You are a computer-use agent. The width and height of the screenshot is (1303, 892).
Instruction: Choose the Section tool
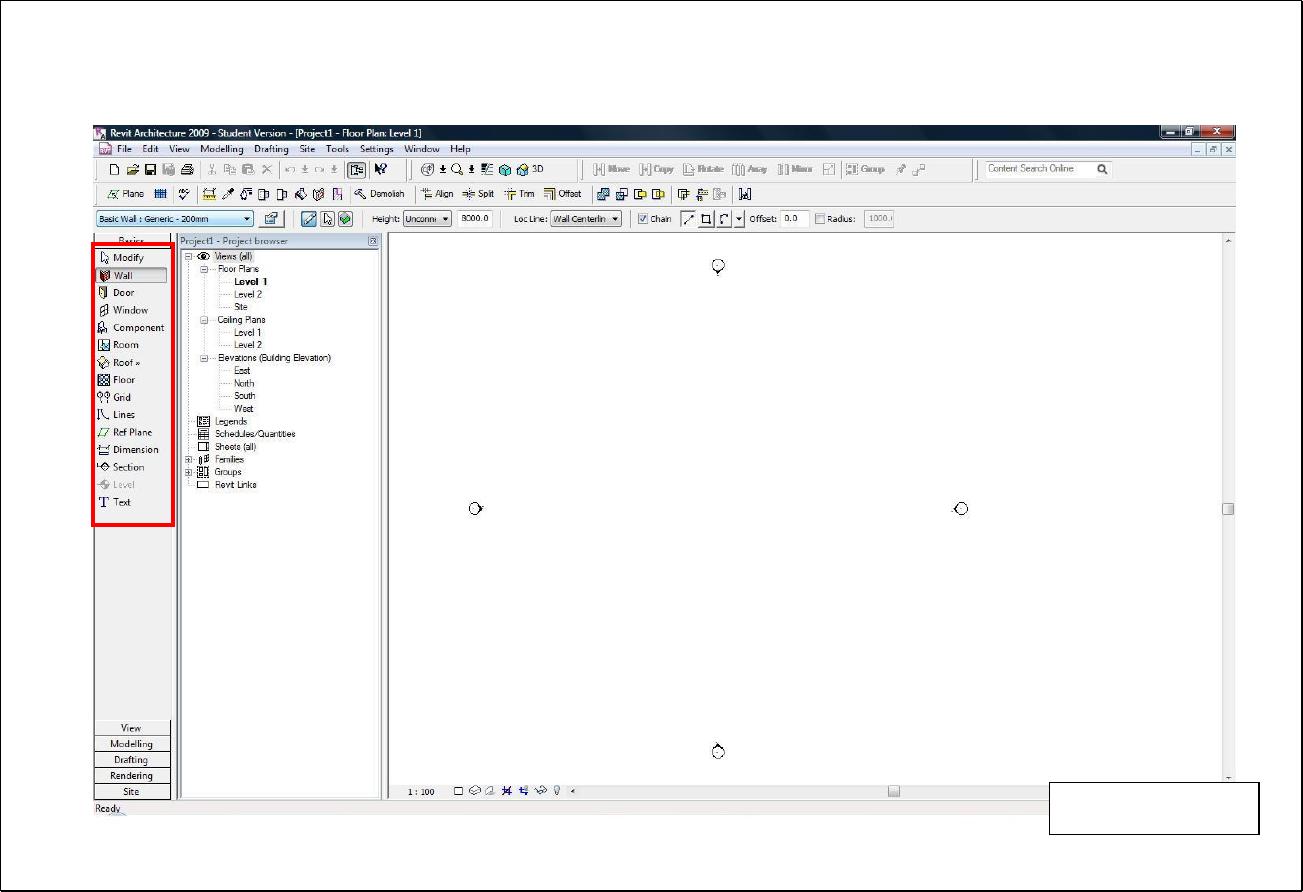(x=127, y=467)
